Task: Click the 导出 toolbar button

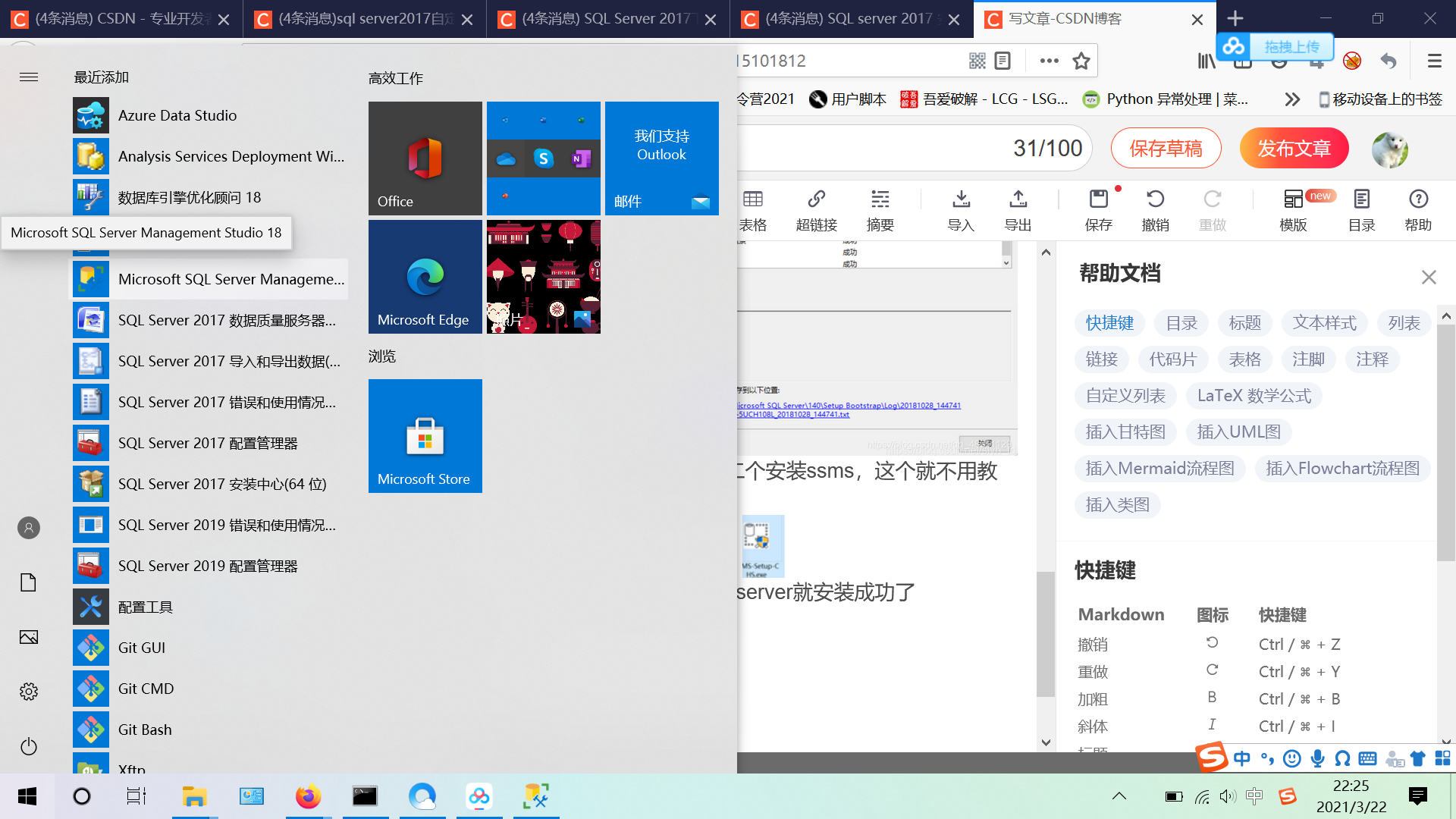Action: click(1018, 210)
